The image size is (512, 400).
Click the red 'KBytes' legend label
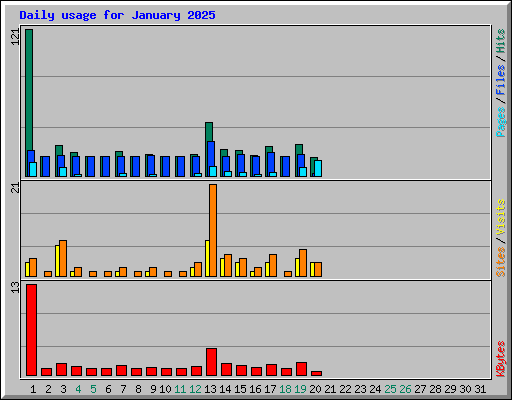pyautogui.click(x=500, y=359)
